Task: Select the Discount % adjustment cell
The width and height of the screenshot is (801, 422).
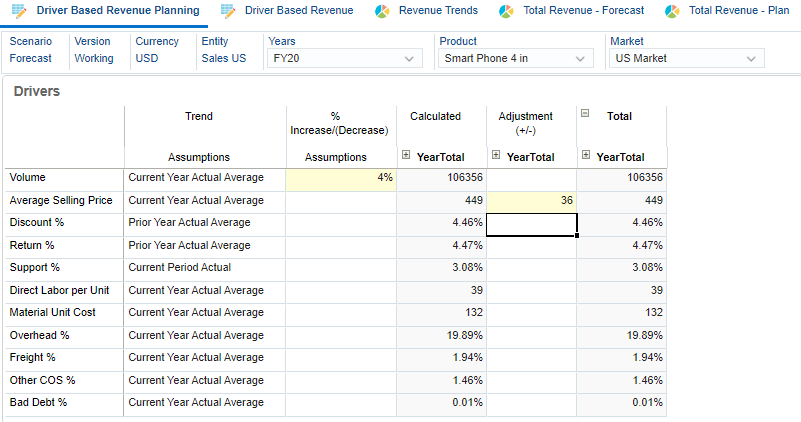Action: (531, 224)
